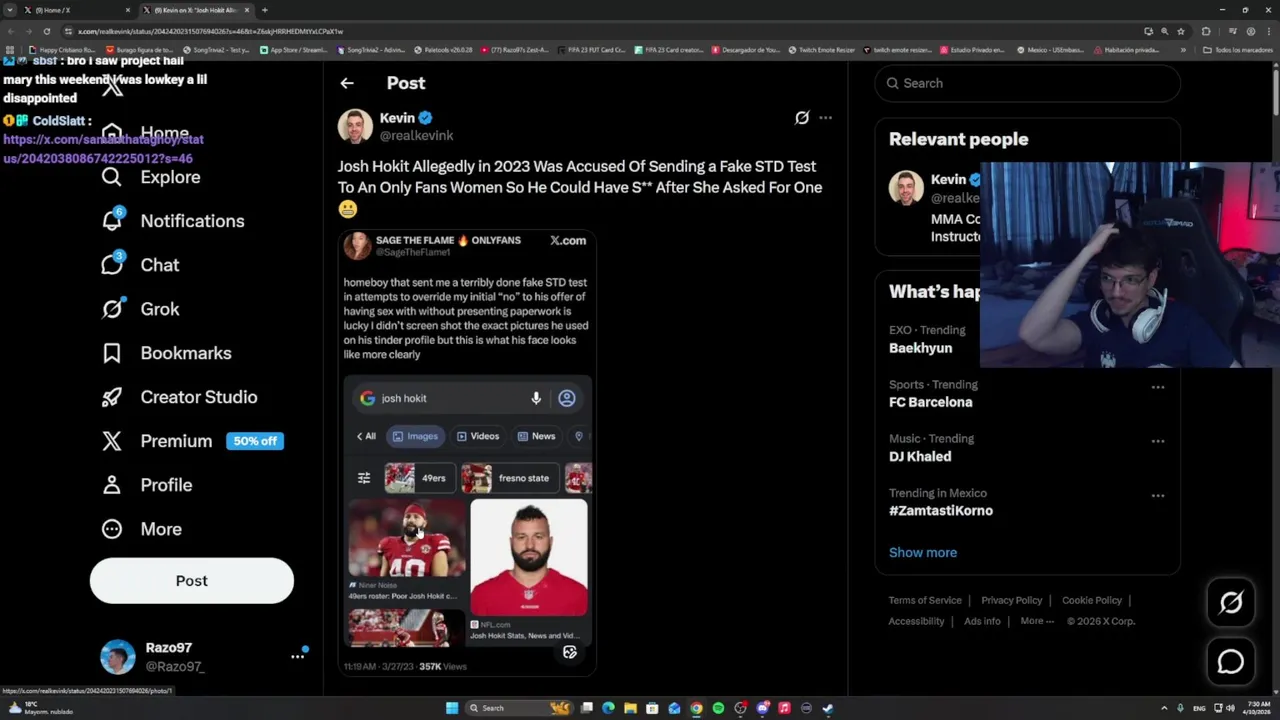
Task: Click the taskbar volume icon
Action: click(1230, 708)
